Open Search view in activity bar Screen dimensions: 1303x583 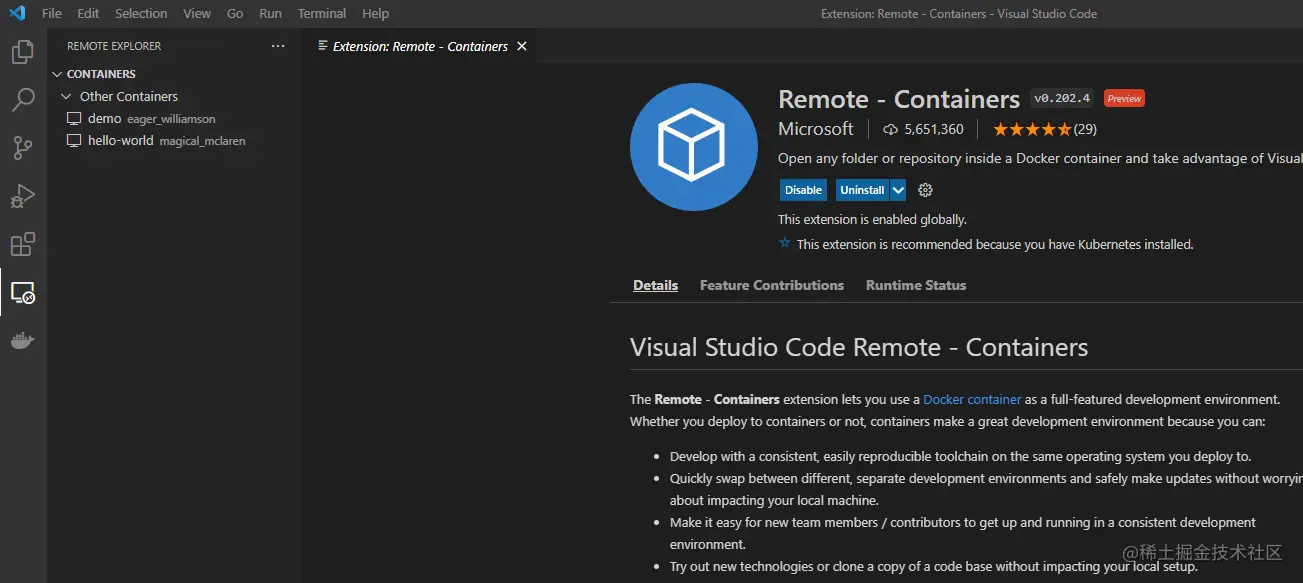point(22,100)
